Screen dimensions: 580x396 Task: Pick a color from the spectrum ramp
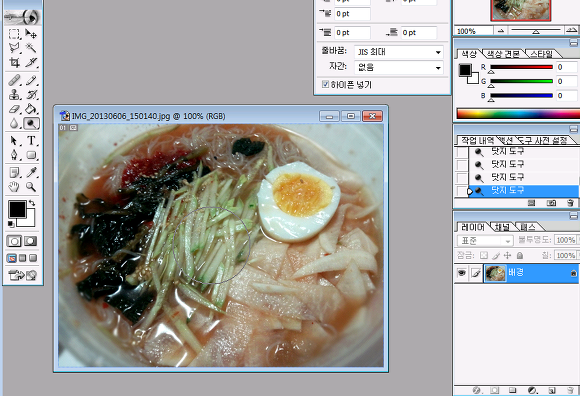518,114
